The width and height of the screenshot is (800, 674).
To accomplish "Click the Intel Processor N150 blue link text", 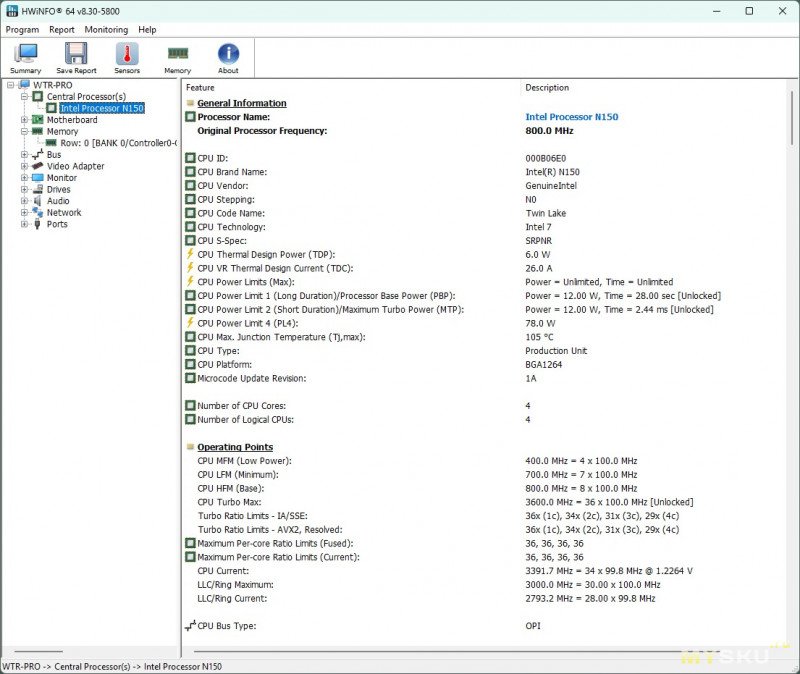I will (571, 117).
